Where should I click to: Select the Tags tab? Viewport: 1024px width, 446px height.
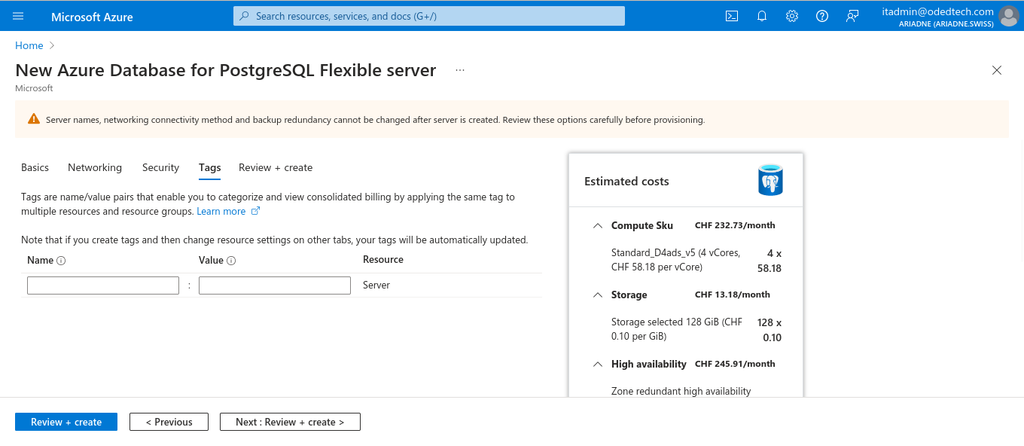[x=210, y=168]
